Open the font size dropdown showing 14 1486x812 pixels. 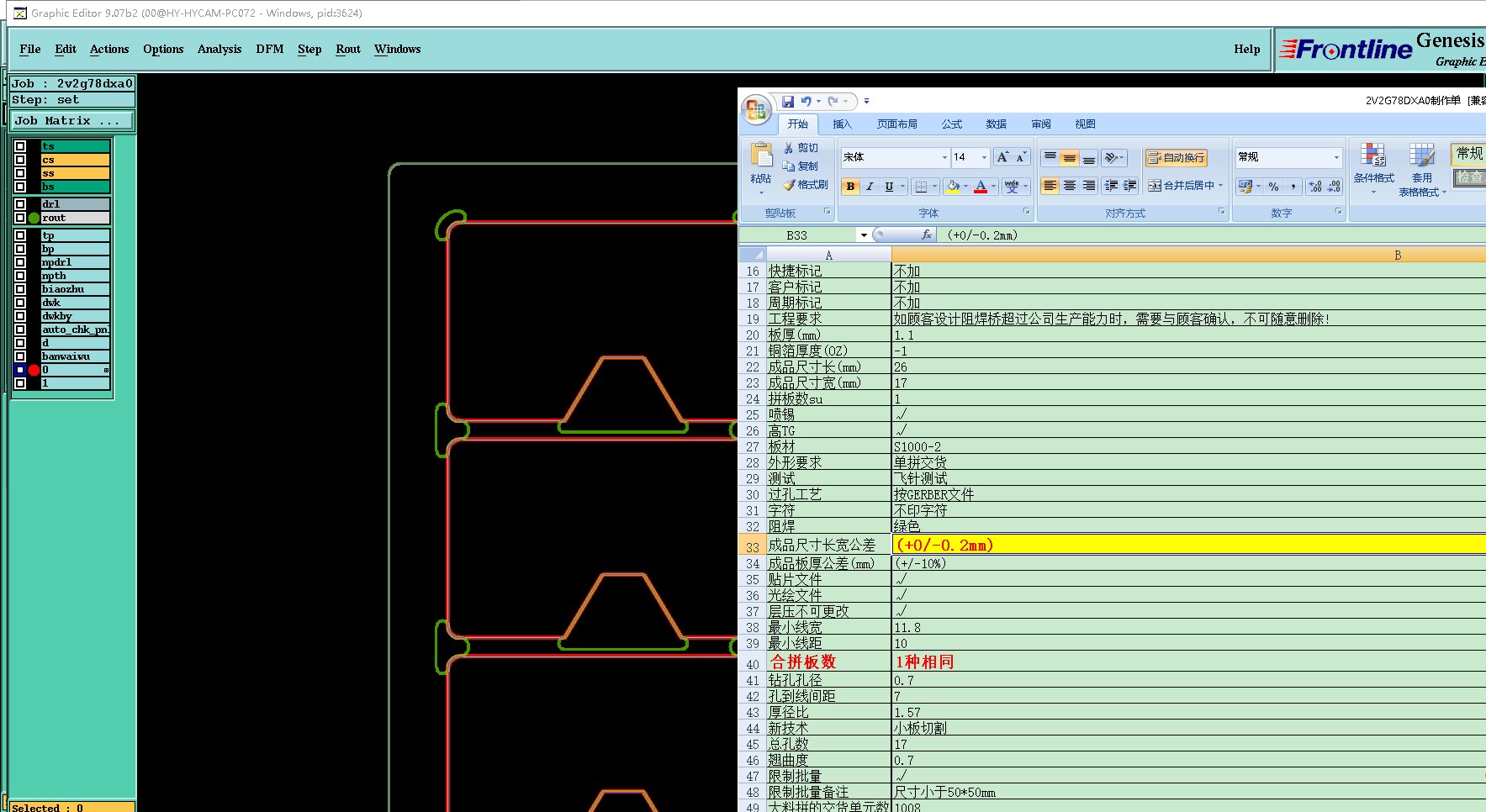pyautogui.click(x=984, y=157)
